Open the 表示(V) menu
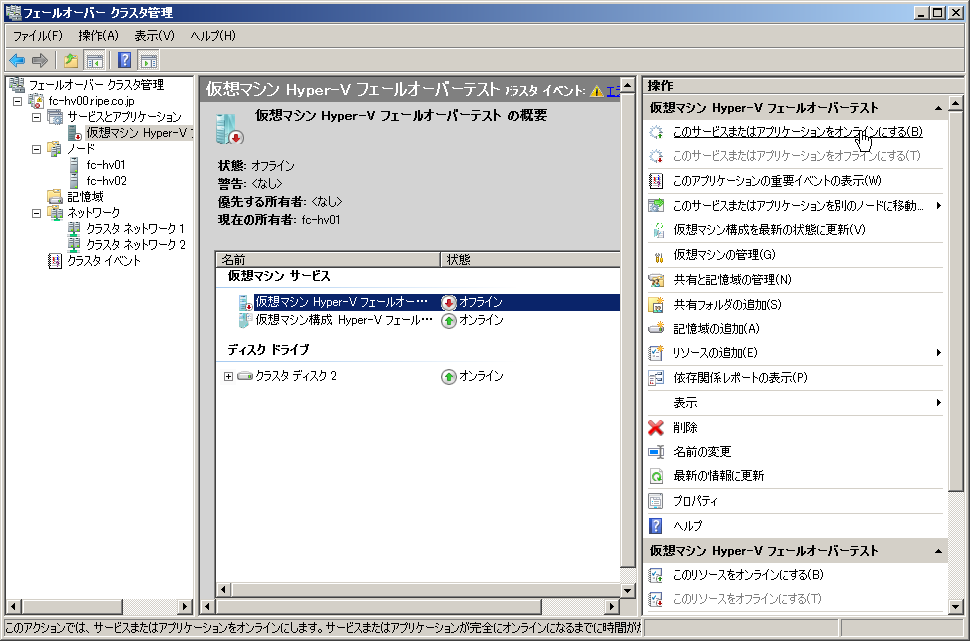 click(x=155, y=36)
